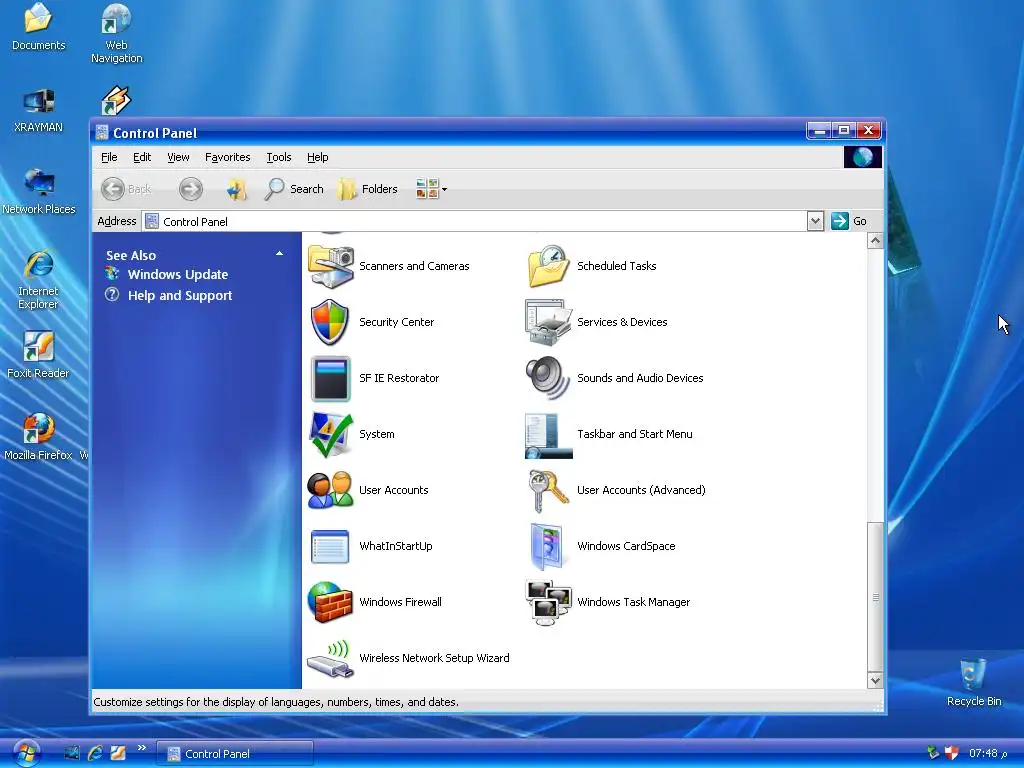Open the View menu
This screenshot has height=768, width=1024.
coord(178,157)
